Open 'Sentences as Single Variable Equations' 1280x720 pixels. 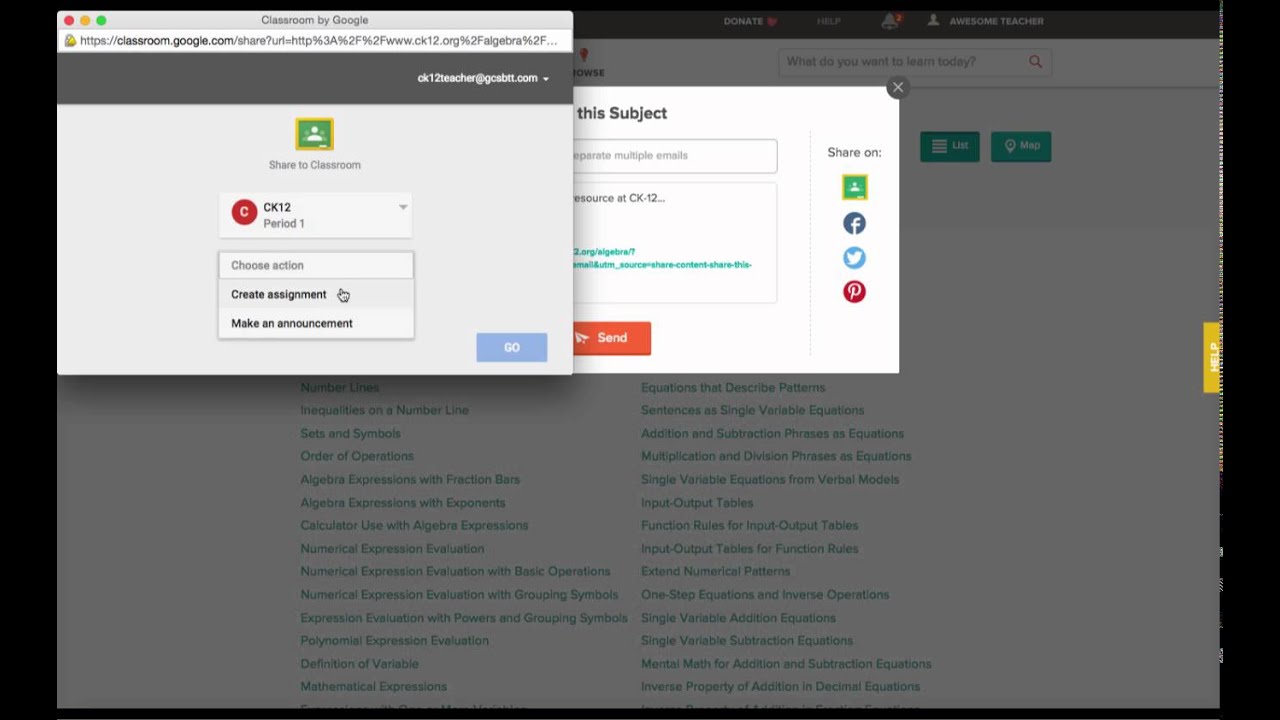[752, 410]
